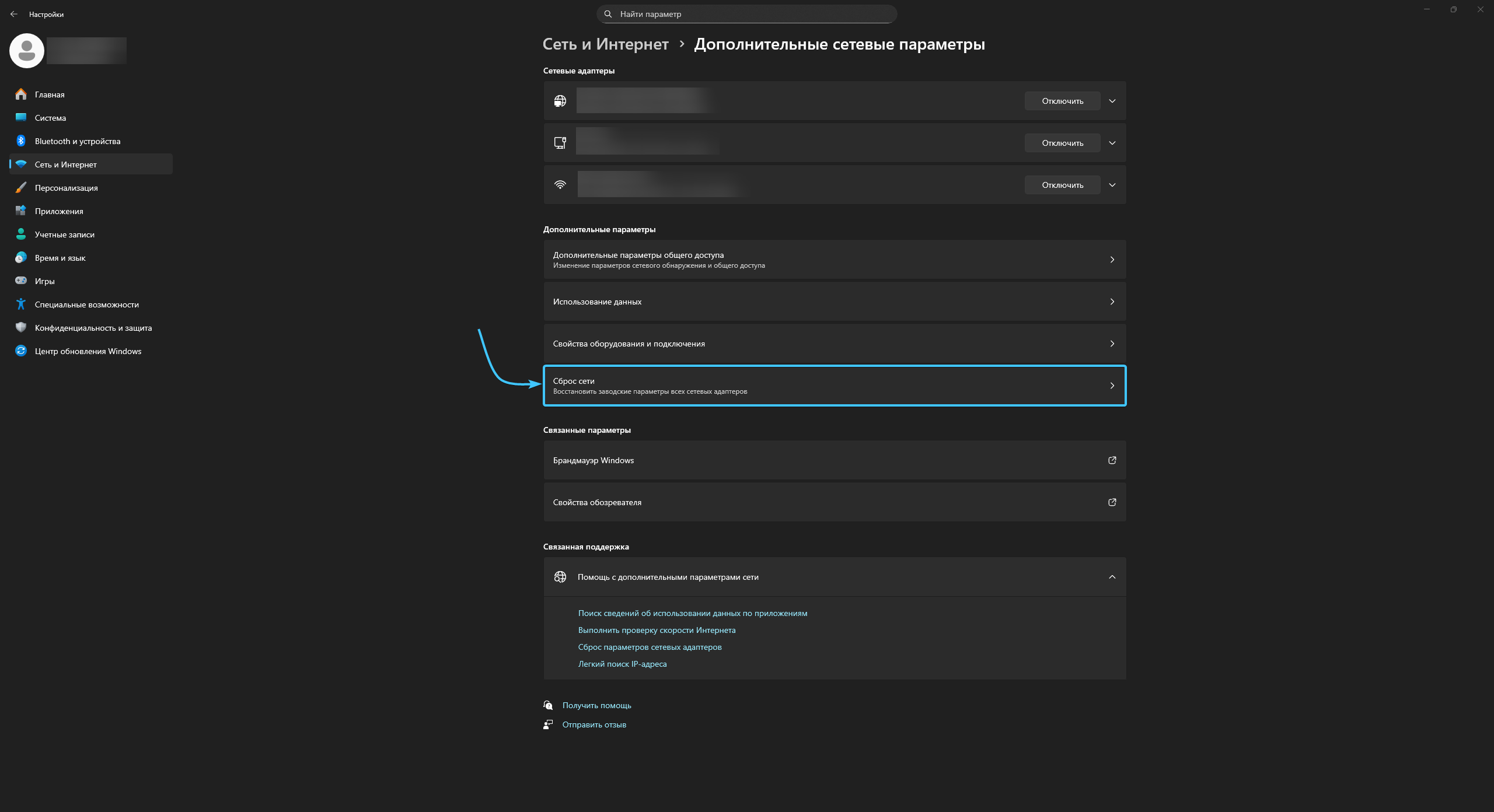Expand the Wi-Fi adapter details chevron
Image resolution: width=1494 pixels, height=812 pixels.
click(x=1112, y=185)
